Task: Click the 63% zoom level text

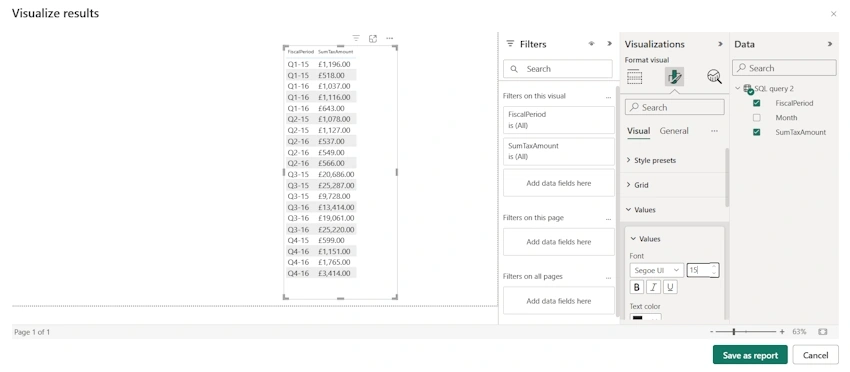Action: click(x=799, y=331)
